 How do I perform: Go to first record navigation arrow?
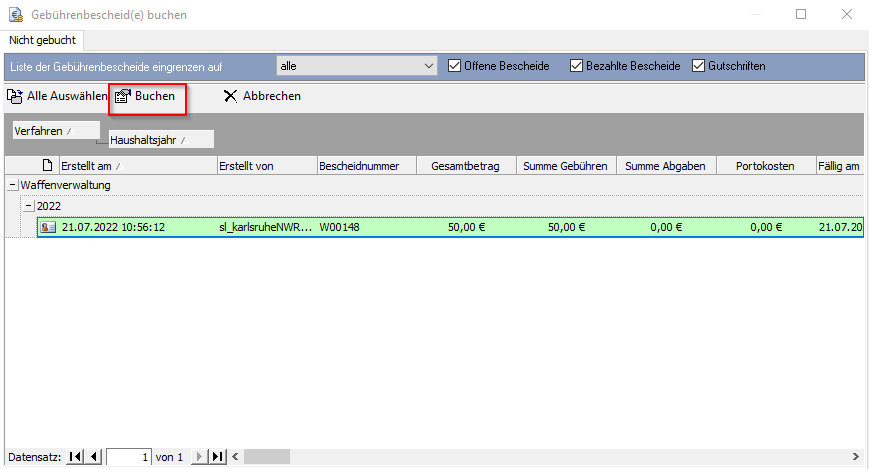(x=76, y=457)
